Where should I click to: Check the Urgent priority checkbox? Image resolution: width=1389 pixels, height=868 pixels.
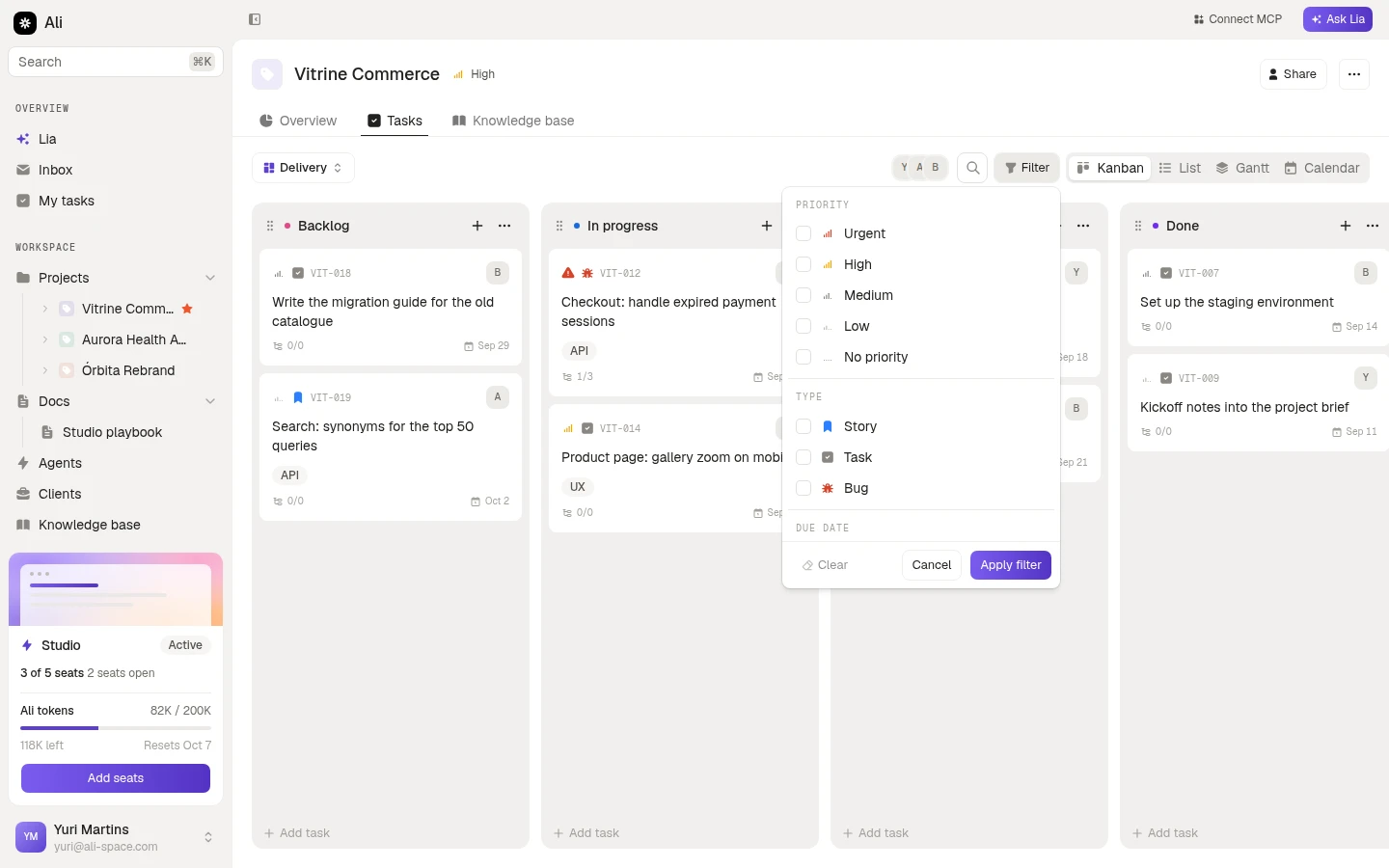(803, 233)
